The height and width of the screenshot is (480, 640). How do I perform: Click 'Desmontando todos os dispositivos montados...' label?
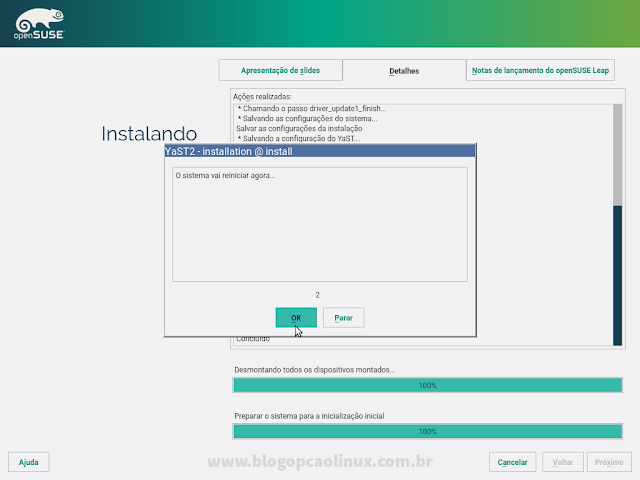click(315, 370)
